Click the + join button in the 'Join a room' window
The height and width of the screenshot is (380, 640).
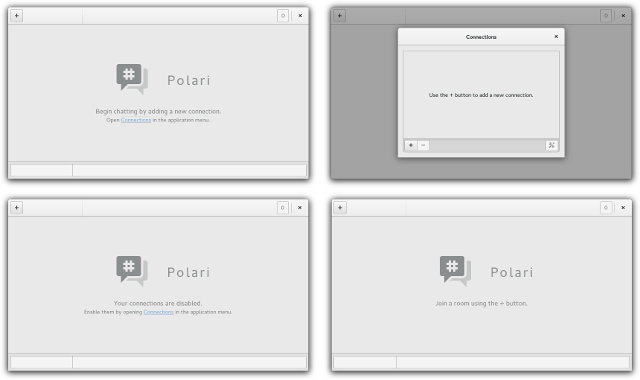[x=340, y=207]
